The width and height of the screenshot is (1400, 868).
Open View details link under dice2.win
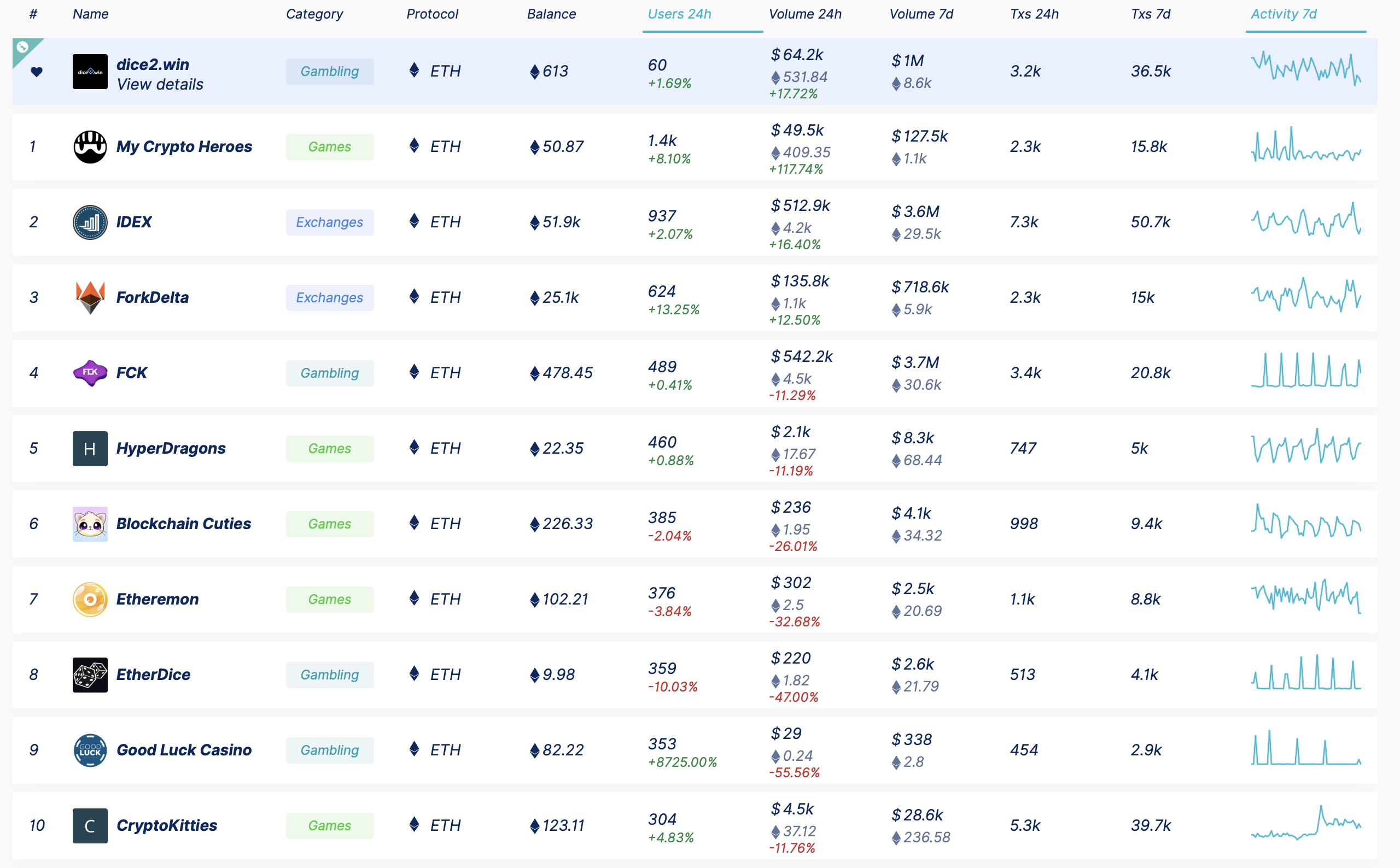(160, 84)
